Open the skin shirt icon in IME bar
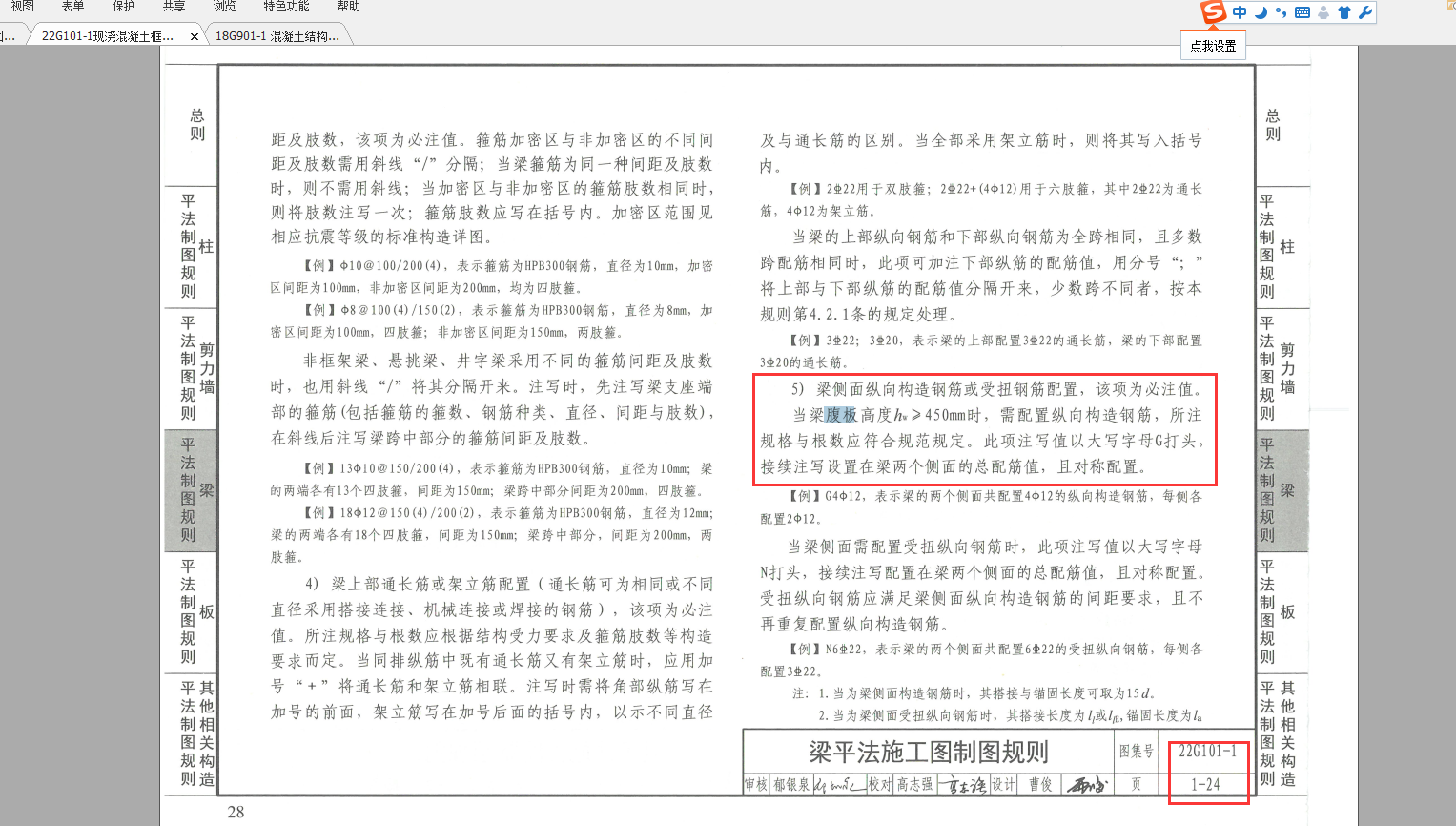This screenshot has width=1456, height=826. (x=1344, y=12)
